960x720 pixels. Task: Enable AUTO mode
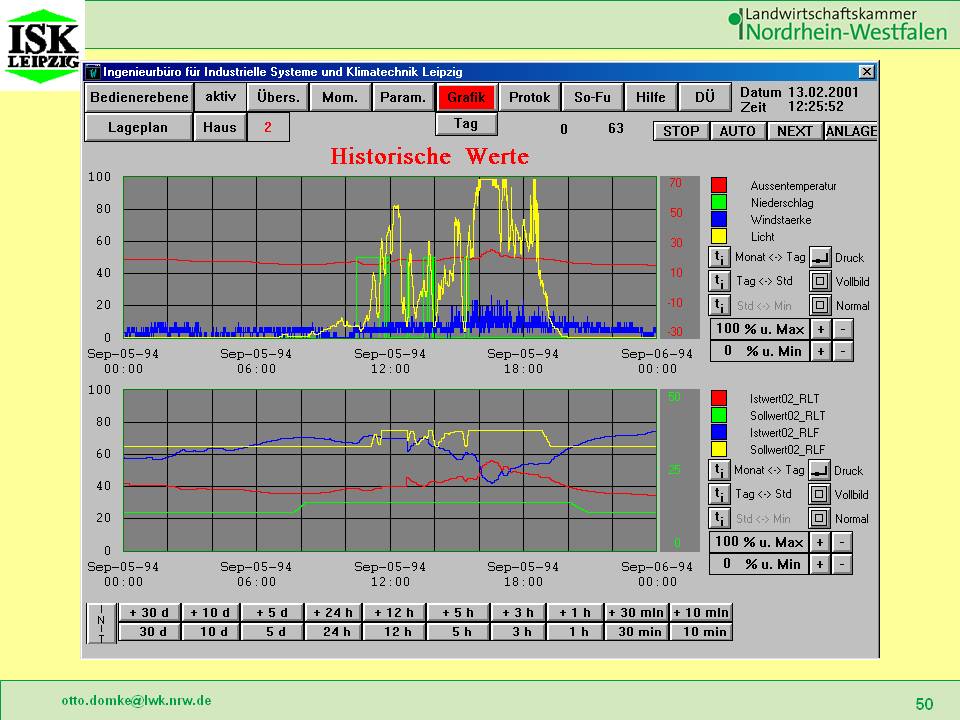pos(738,131)
